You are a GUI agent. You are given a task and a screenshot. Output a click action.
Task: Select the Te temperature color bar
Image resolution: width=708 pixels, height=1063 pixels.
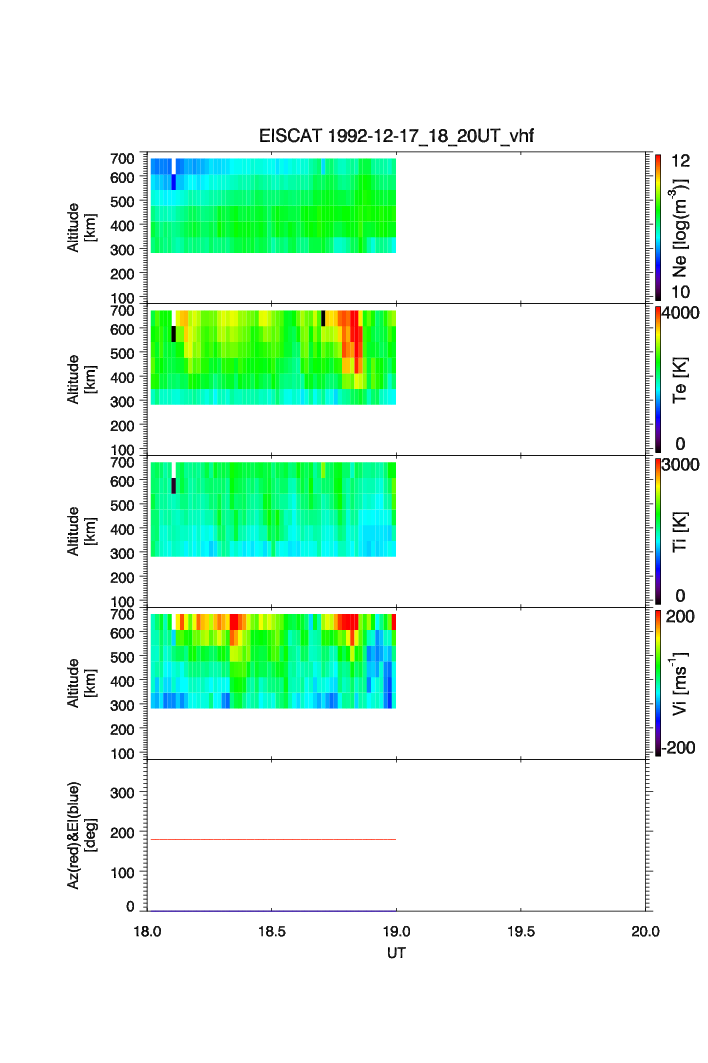(658, 379)
